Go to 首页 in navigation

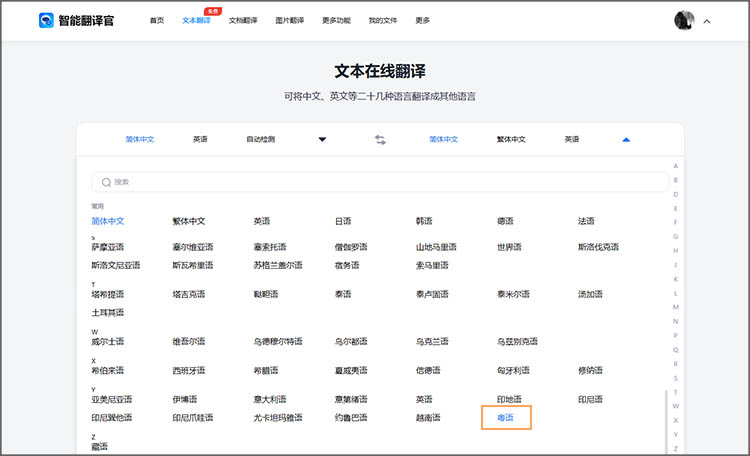[157, 20]
